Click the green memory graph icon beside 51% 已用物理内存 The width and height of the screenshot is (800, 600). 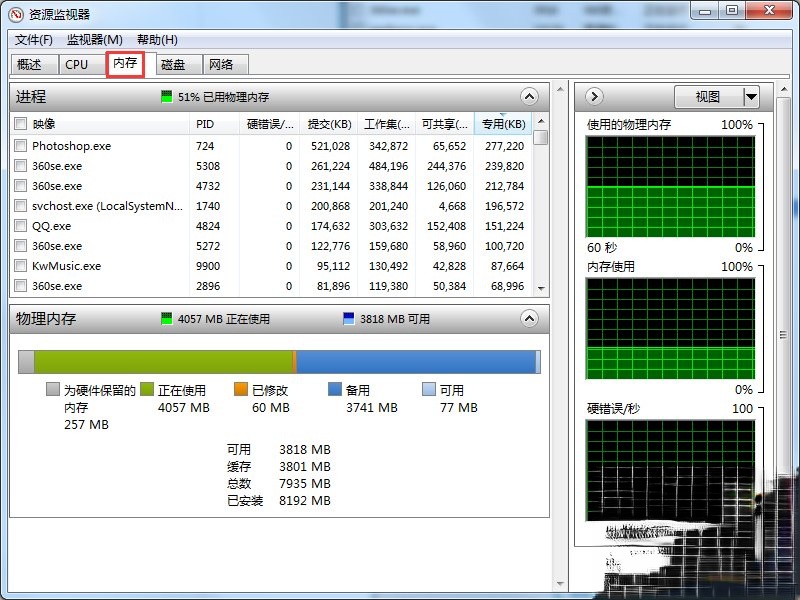tap(165, 97)
